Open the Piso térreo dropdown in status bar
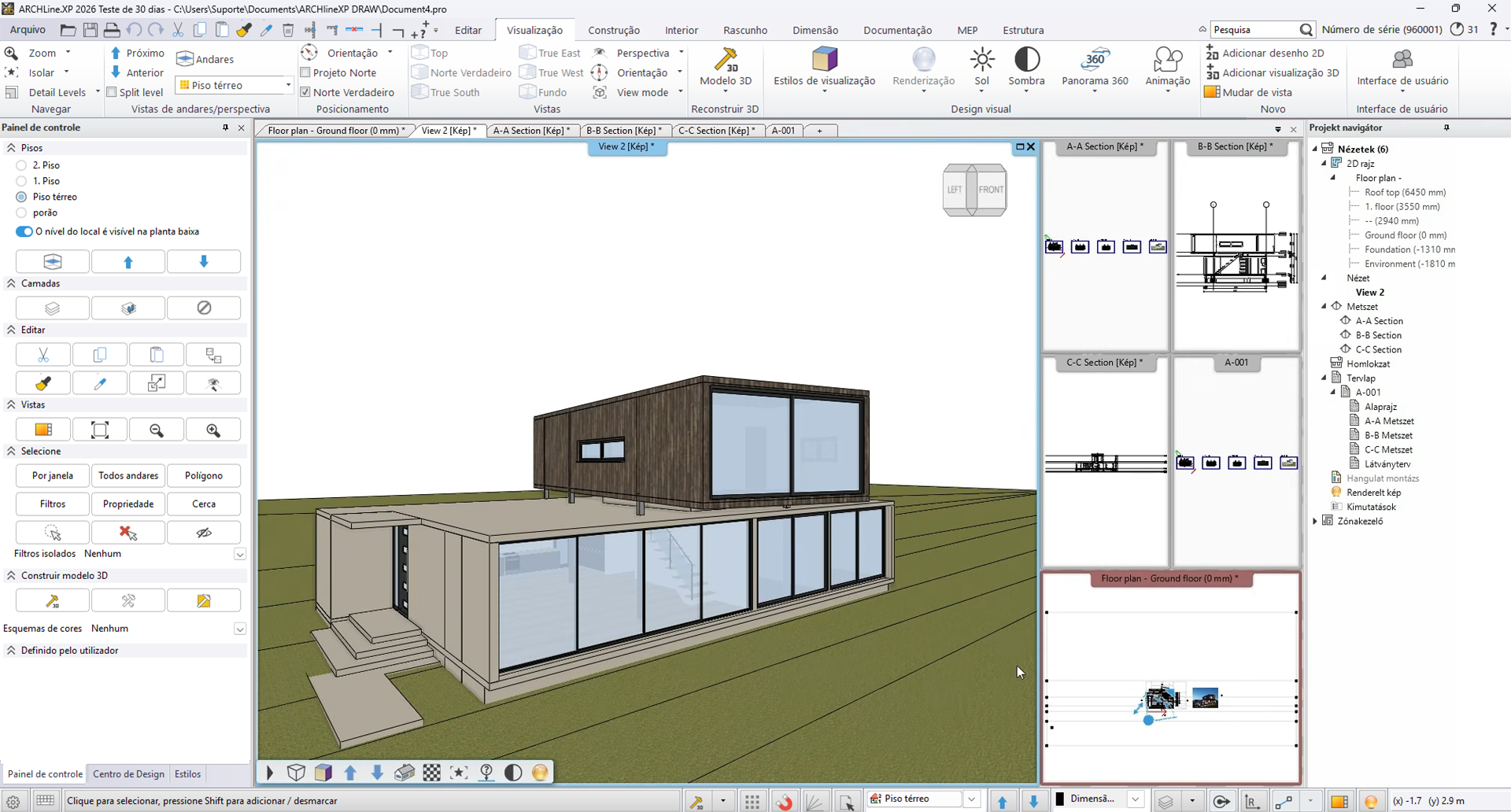Screen dimensions: 1511x812 (972, 799)
